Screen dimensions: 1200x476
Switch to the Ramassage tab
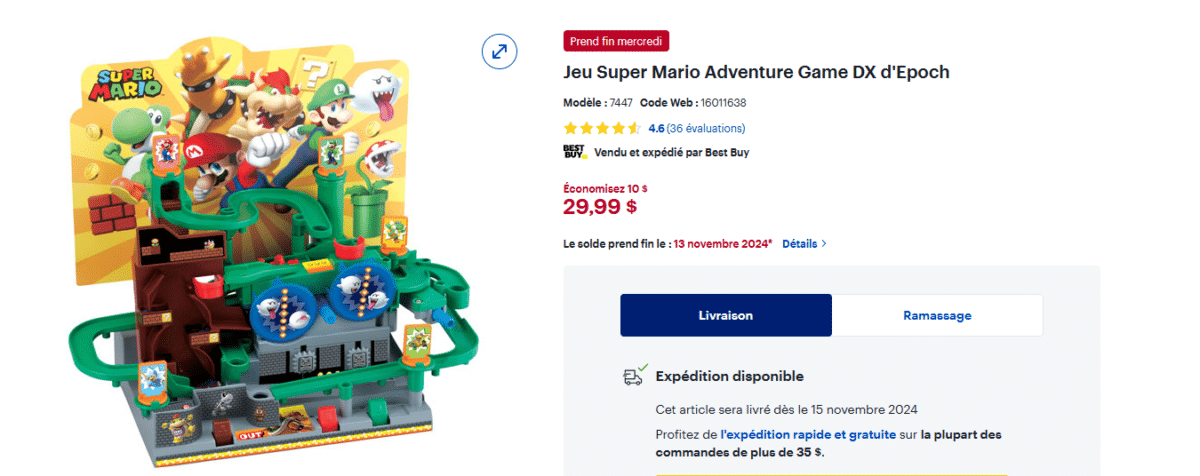[x=937, y=315]
